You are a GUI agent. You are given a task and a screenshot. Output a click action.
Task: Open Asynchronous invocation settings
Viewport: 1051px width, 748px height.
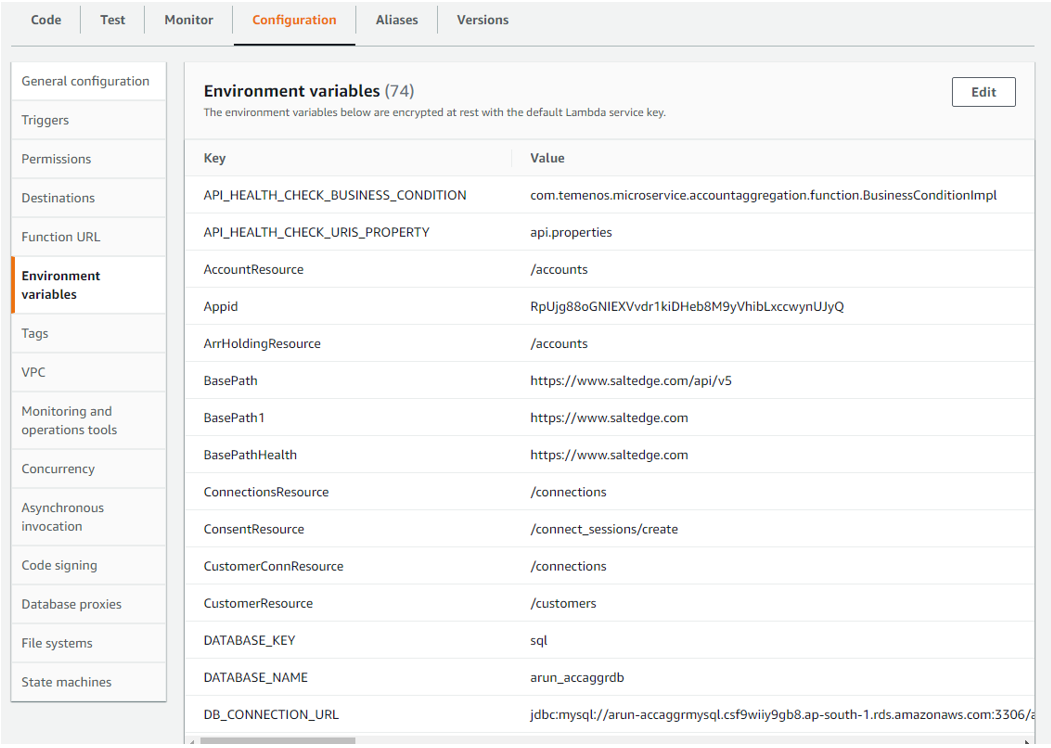tap(63, 518)
